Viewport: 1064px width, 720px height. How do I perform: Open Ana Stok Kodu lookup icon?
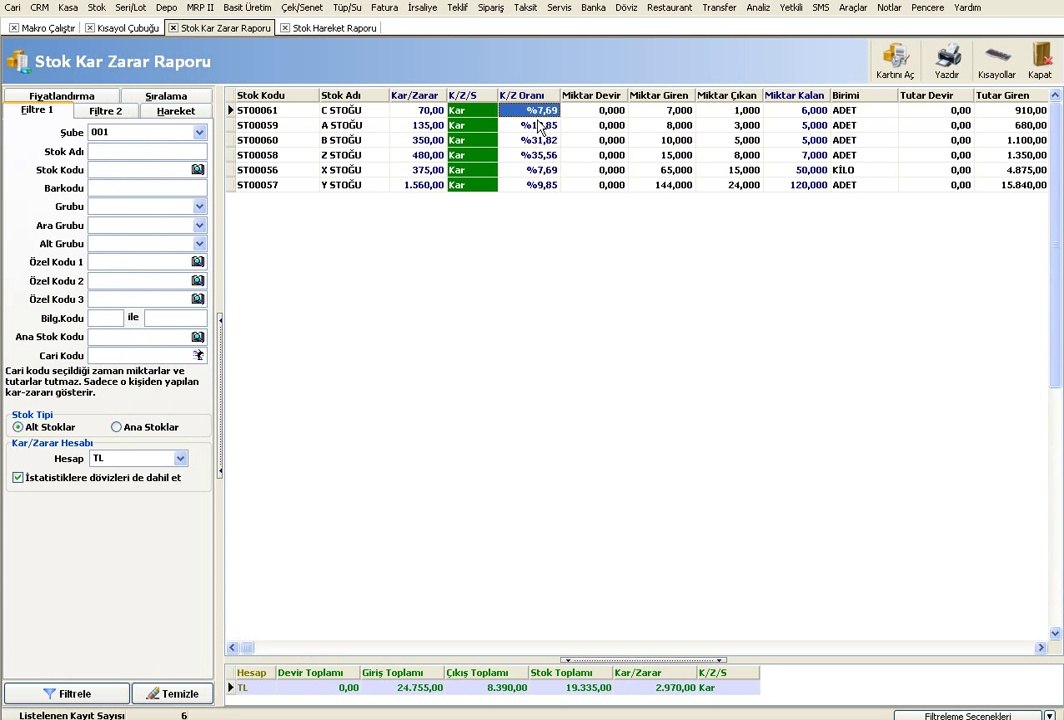click(197, 337)
